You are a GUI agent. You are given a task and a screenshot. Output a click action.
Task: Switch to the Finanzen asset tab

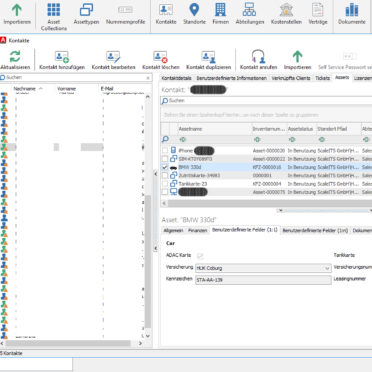tap(197, 230)
